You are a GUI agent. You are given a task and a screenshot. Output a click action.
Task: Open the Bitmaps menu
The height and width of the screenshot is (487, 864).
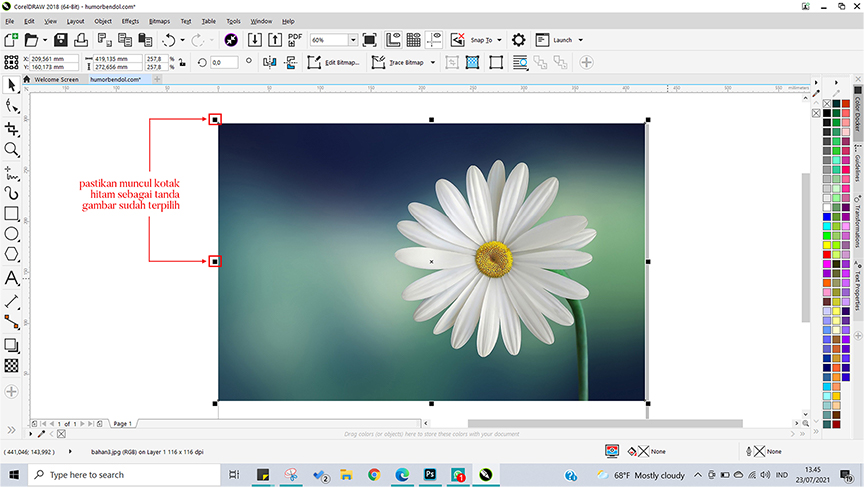click(159, 21)
